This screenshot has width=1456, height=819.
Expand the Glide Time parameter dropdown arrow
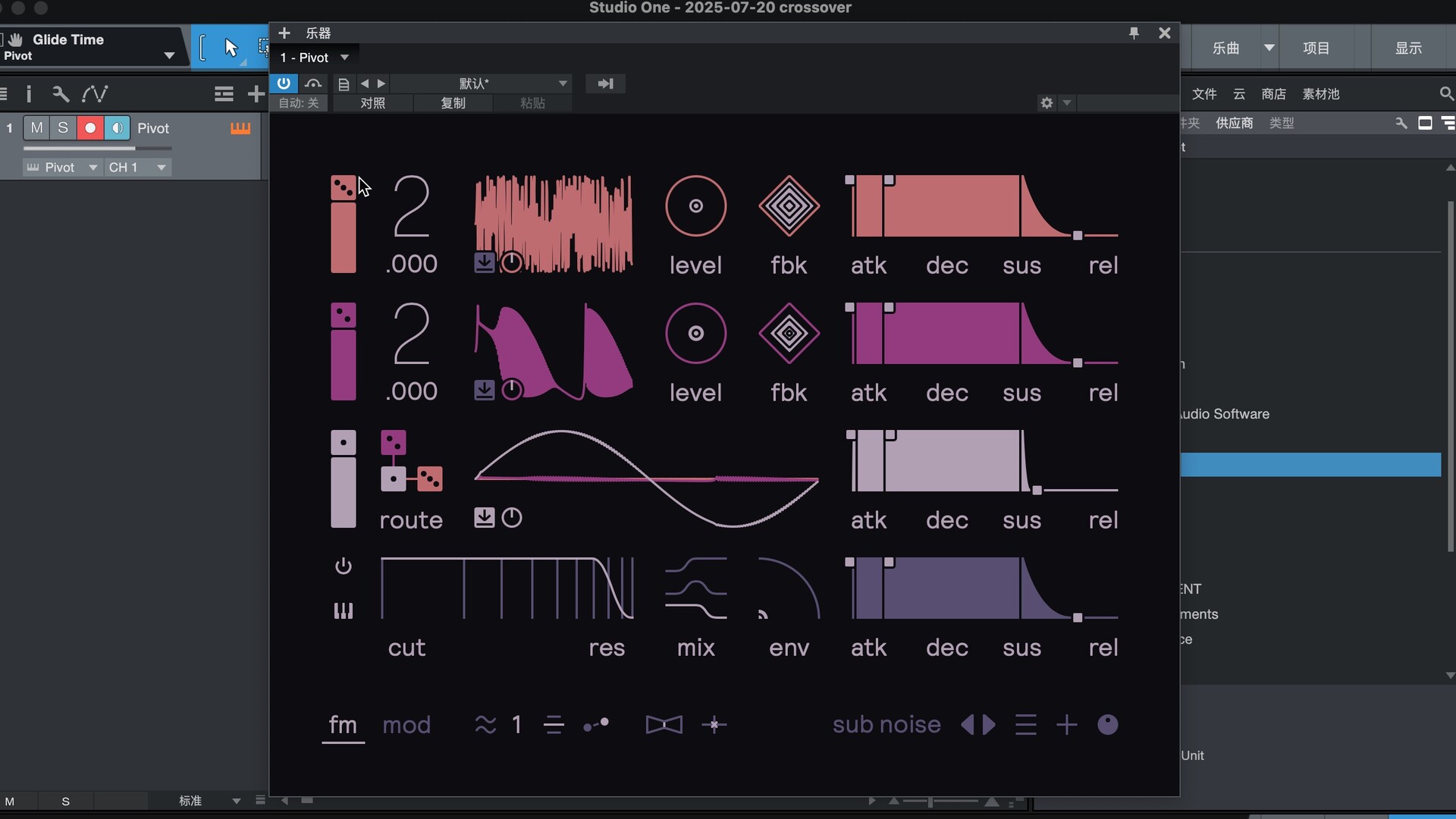(x=169, y=55)
